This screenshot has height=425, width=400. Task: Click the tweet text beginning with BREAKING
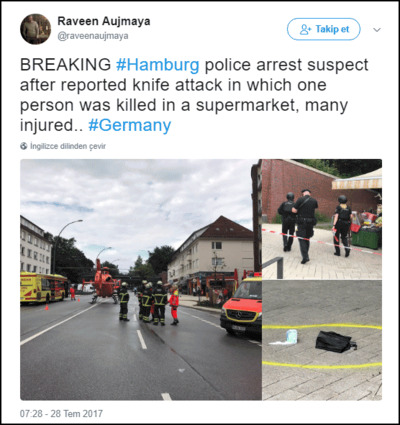pyautogui.click(x=194, y=95)
